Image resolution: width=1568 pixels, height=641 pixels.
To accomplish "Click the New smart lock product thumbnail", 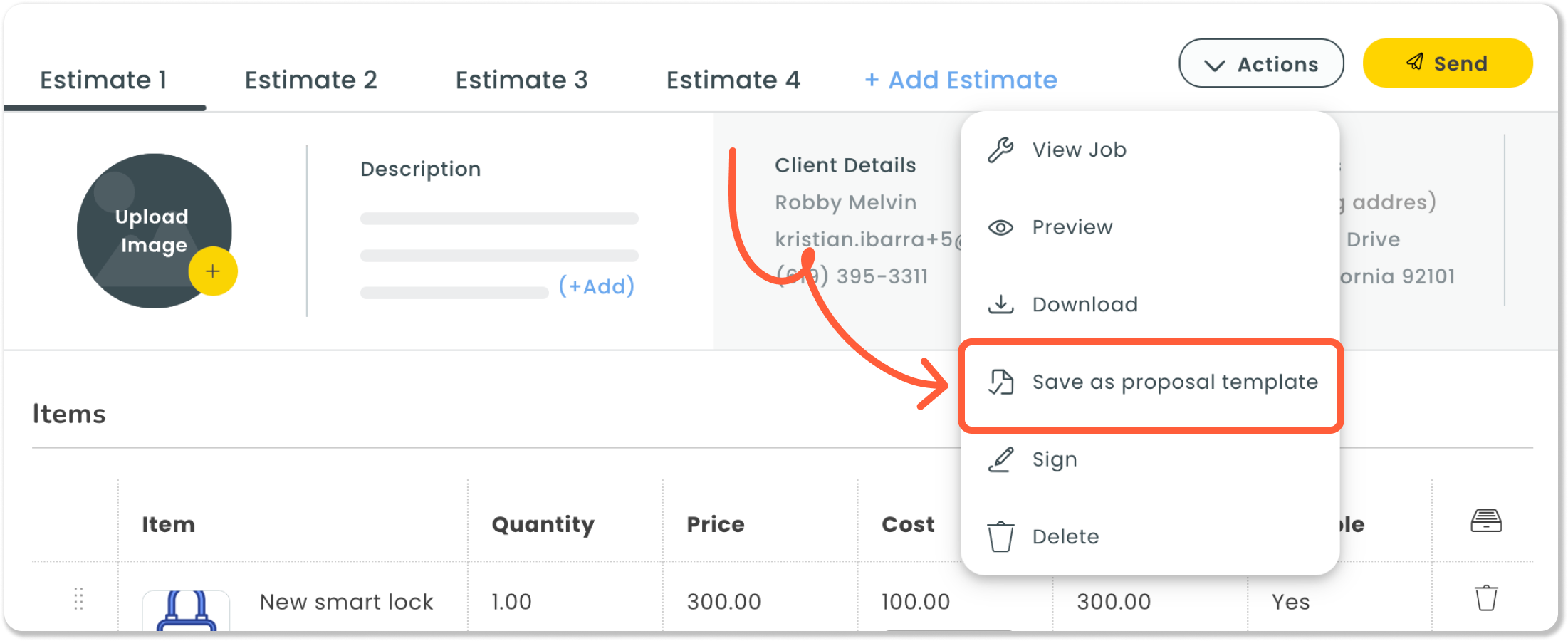I will 186,610.
